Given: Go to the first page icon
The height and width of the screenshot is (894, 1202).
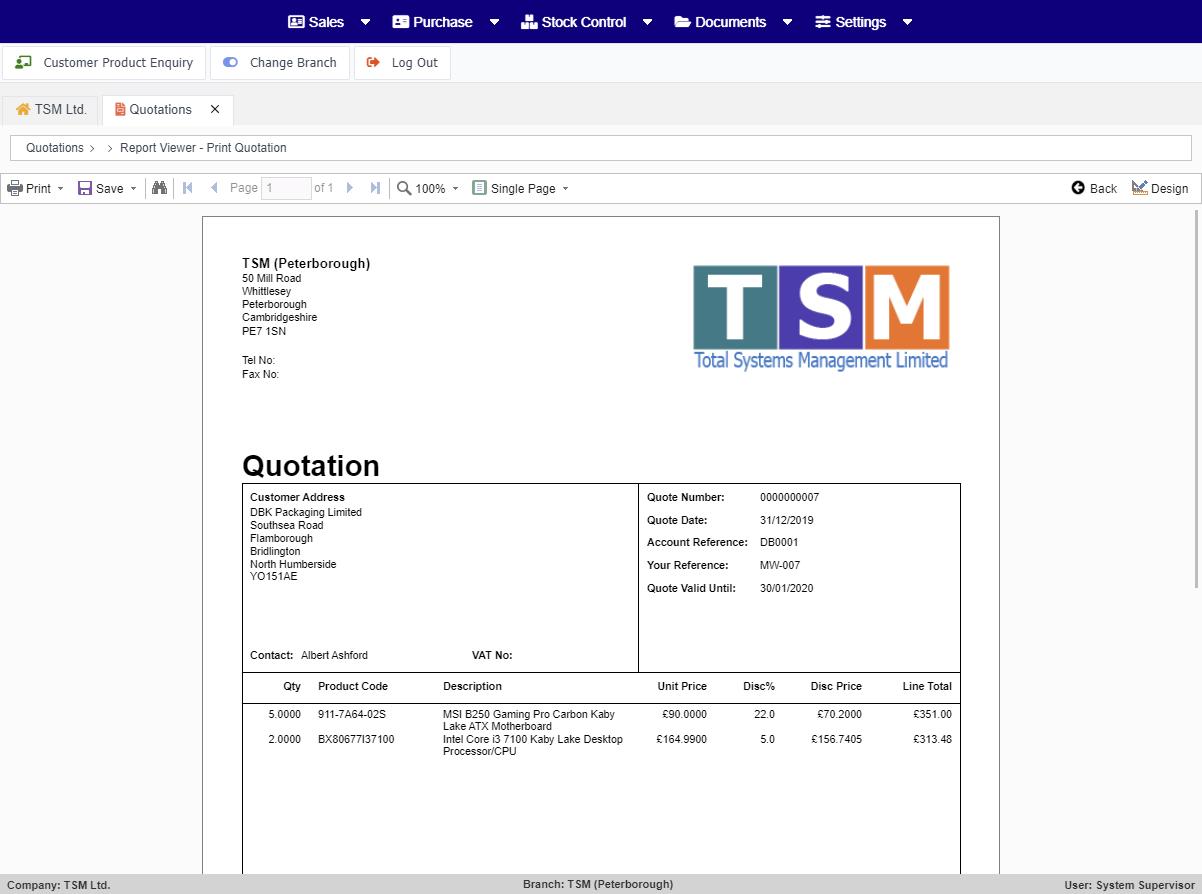Looking at the screenshot, I should pos(187,188).
